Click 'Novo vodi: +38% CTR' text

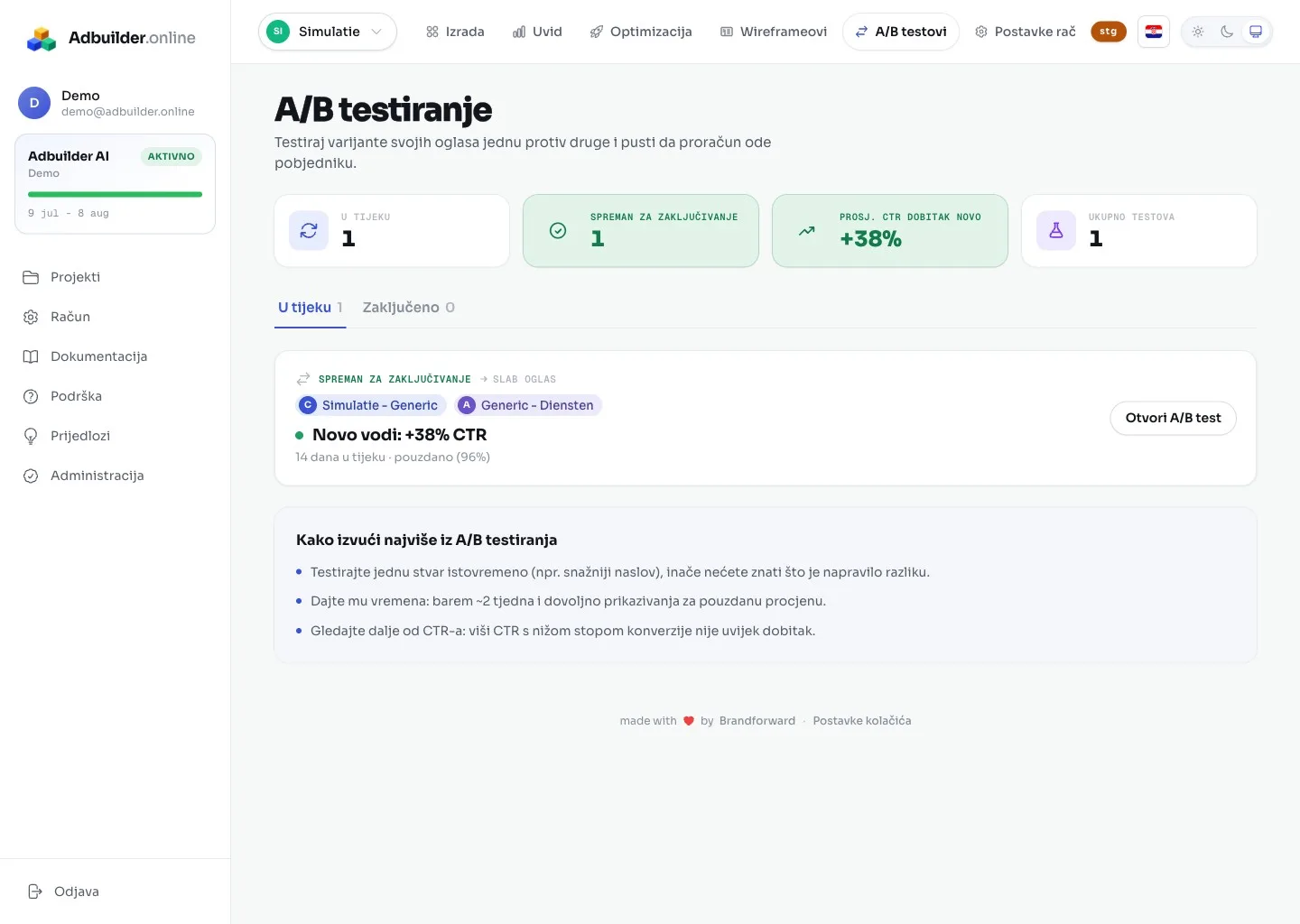[399, 435]
